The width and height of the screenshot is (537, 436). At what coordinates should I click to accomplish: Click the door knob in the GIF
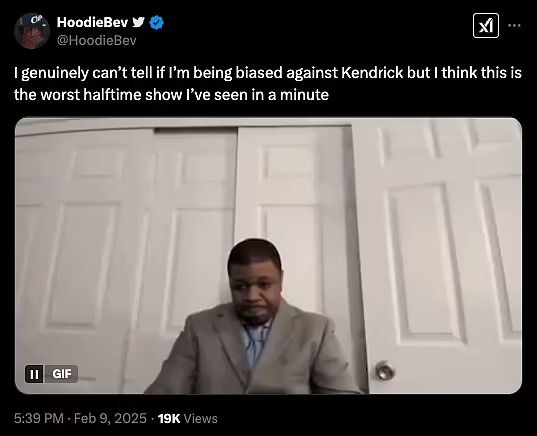click(x=385, y=370)
